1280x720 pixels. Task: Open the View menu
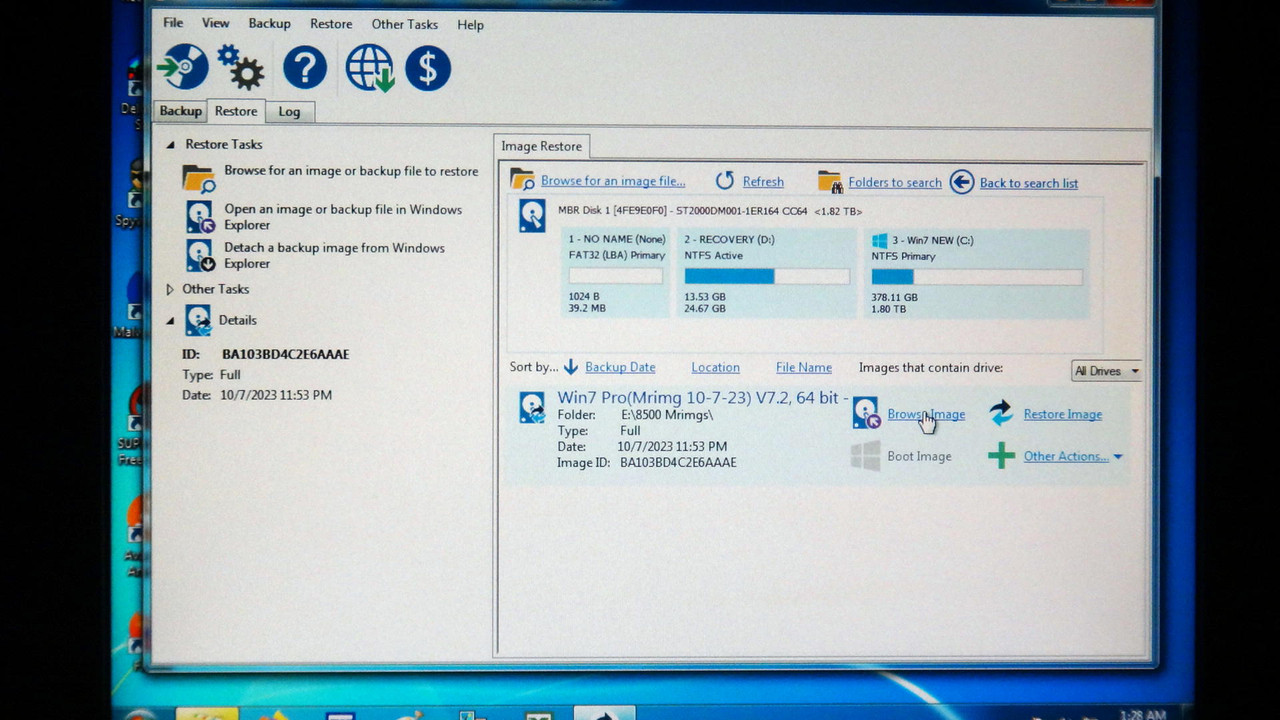pyautogui.click(x=215, y=23)
